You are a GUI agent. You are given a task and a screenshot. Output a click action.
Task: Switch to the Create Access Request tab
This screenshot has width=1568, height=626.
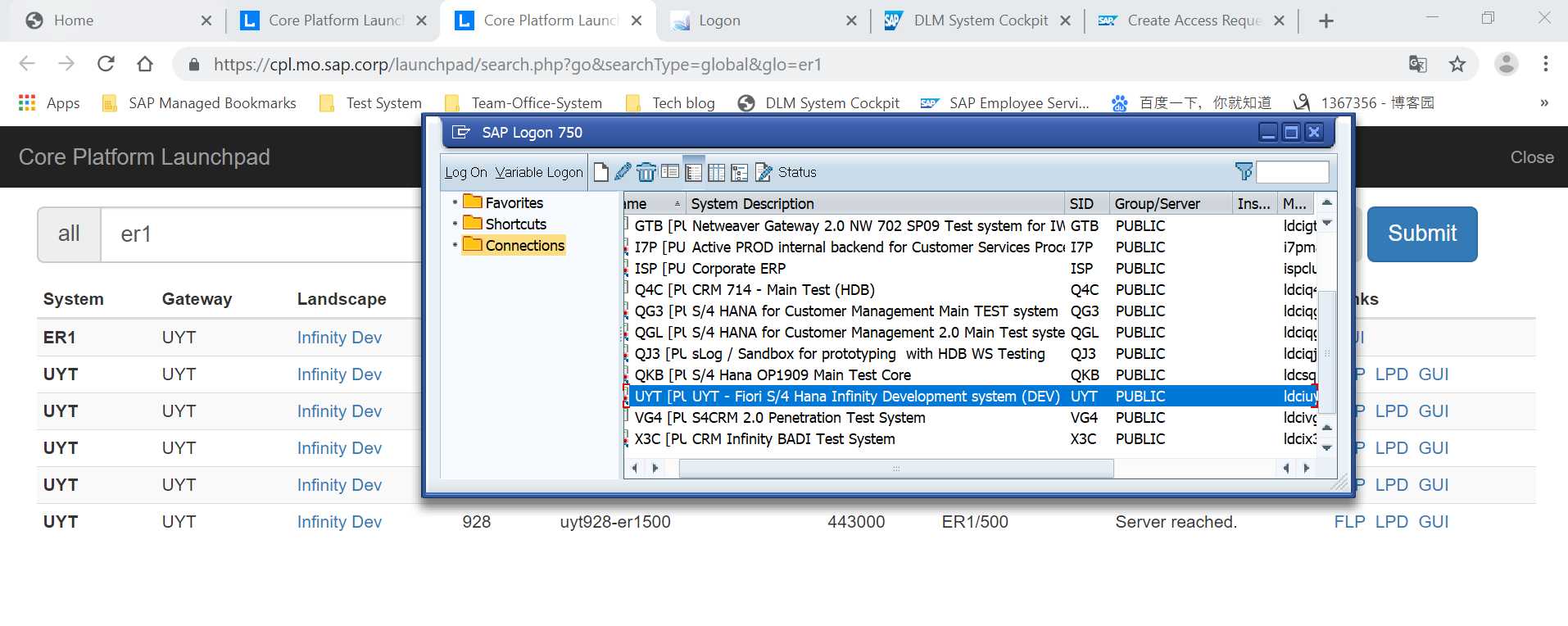click(x=1194, y=20)
